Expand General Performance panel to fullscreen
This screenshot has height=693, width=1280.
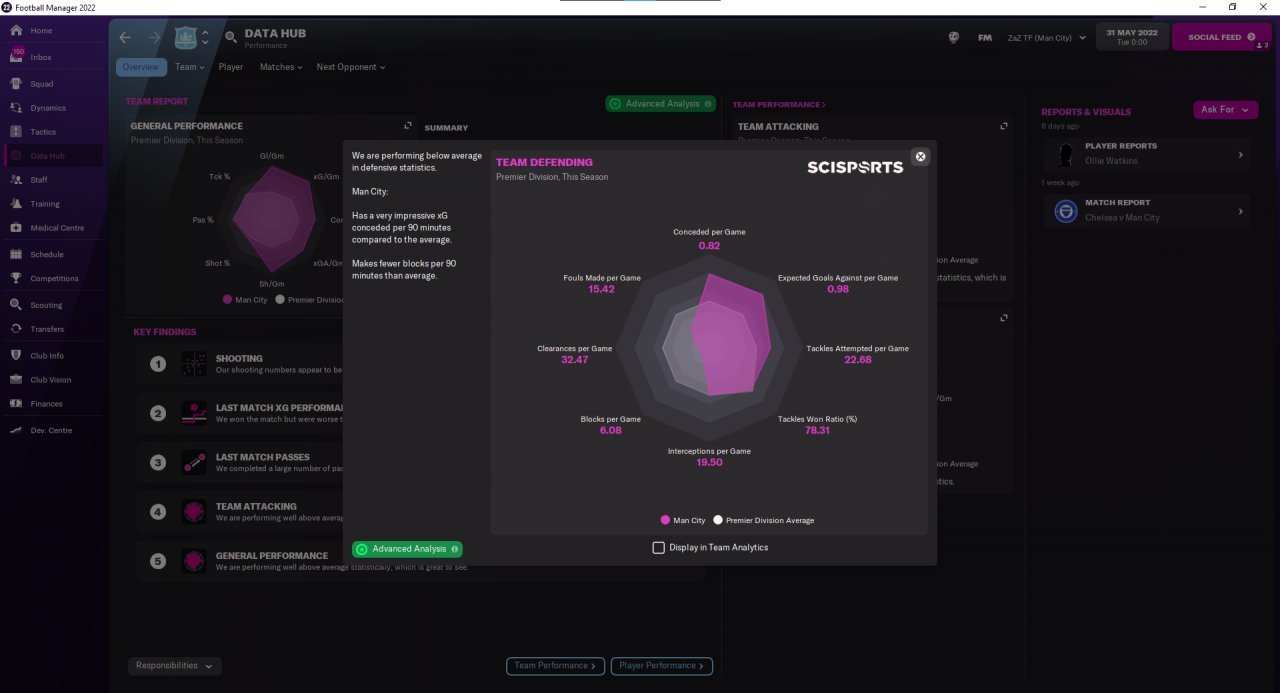tap(407, 126)
